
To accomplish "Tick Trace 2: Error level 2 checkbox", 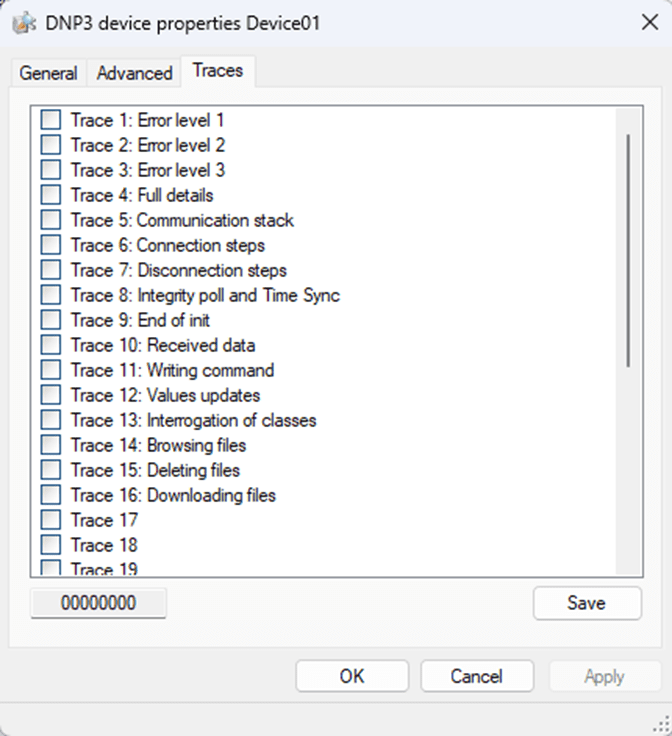I will pos(51,145).
